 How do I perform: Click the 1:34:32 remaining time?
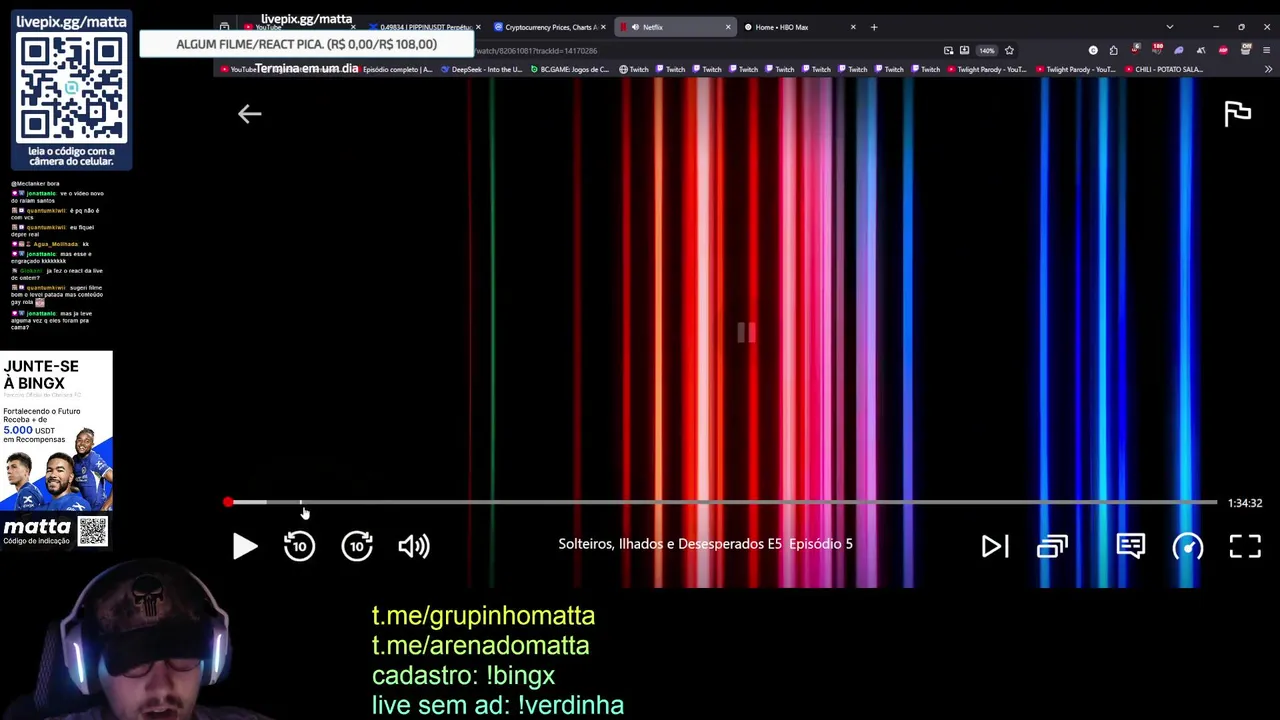pyautogui.click(x=1245, y=503)
